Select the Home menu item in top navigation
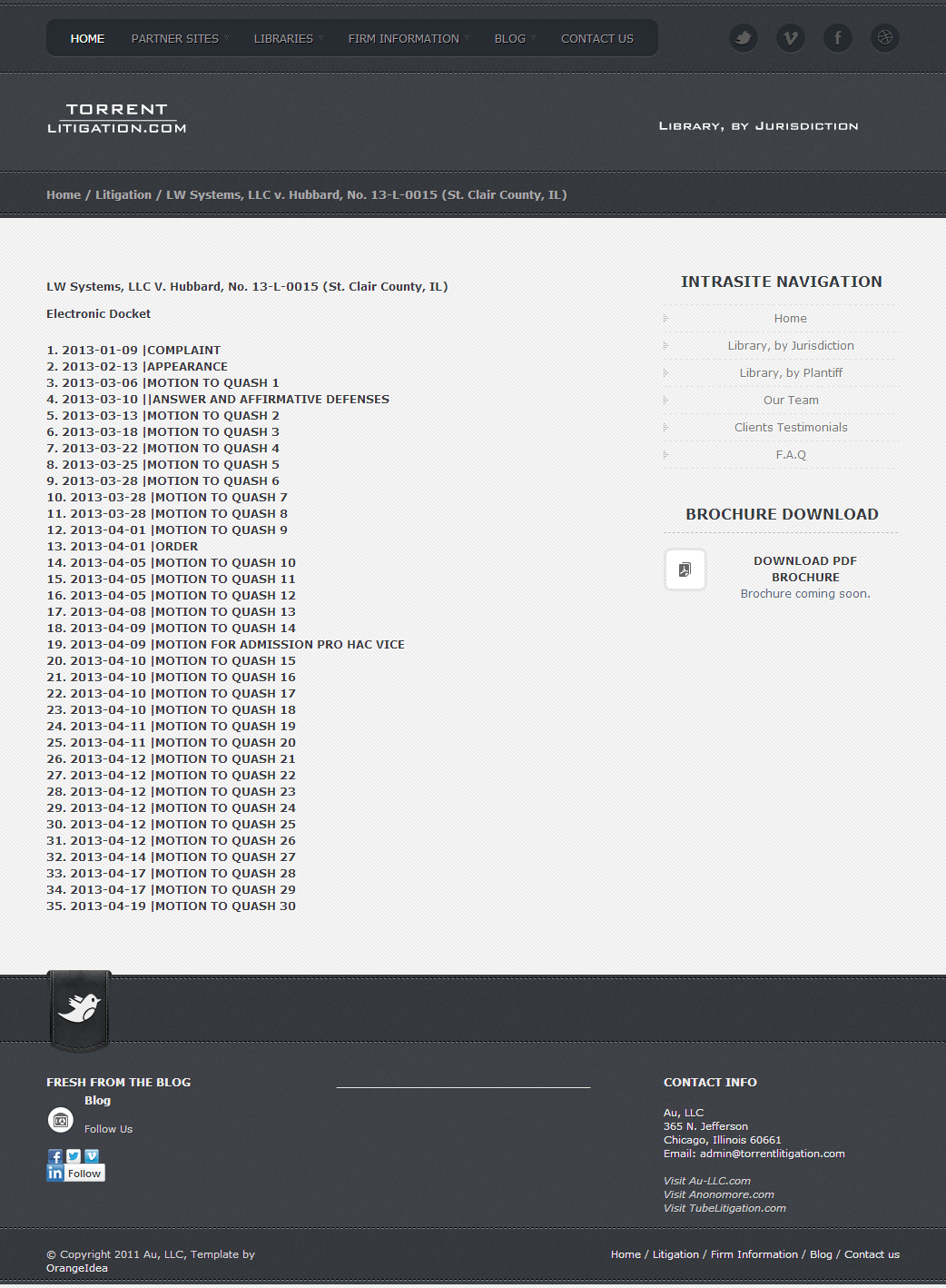The image size is (946, 1288). coord(87,39)
